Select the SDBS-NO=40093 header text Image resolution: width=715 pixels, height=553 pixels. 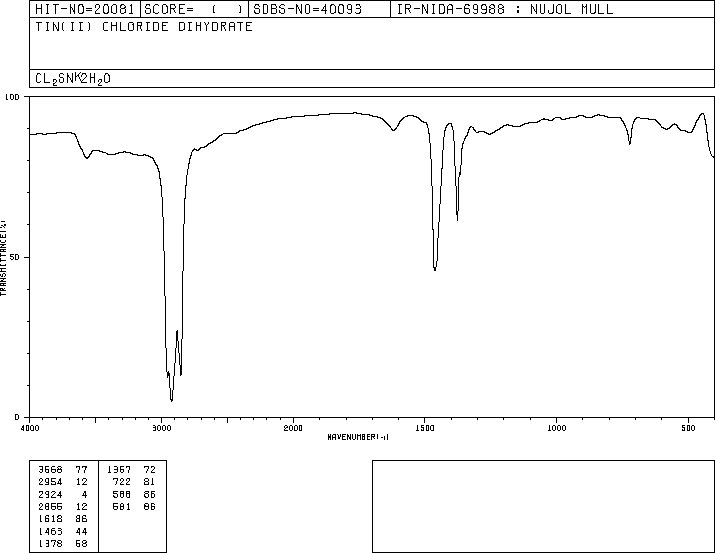click(307, 9)
